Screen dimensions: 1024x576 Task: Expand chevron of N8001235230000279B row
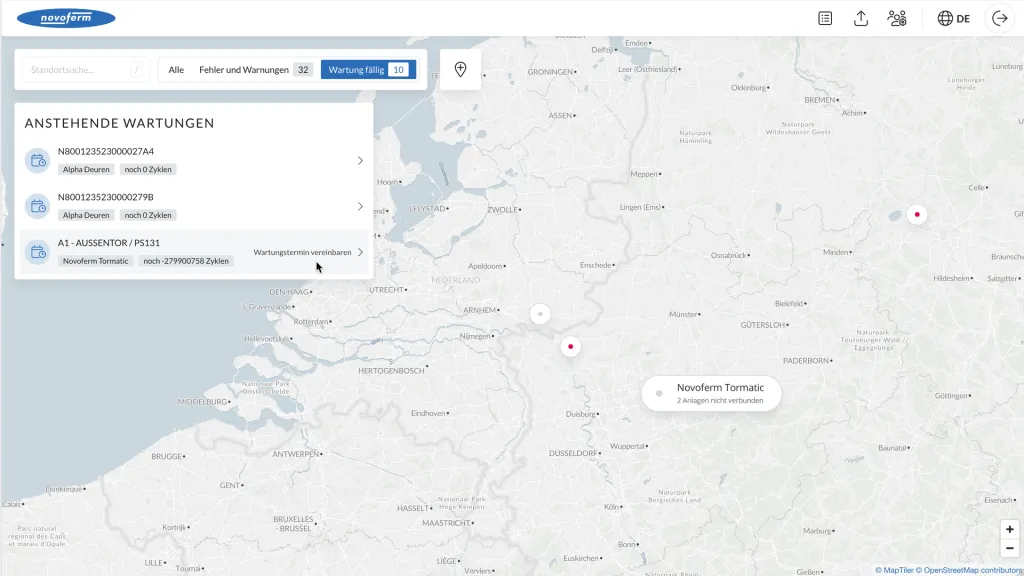click(x=360, y=206)
